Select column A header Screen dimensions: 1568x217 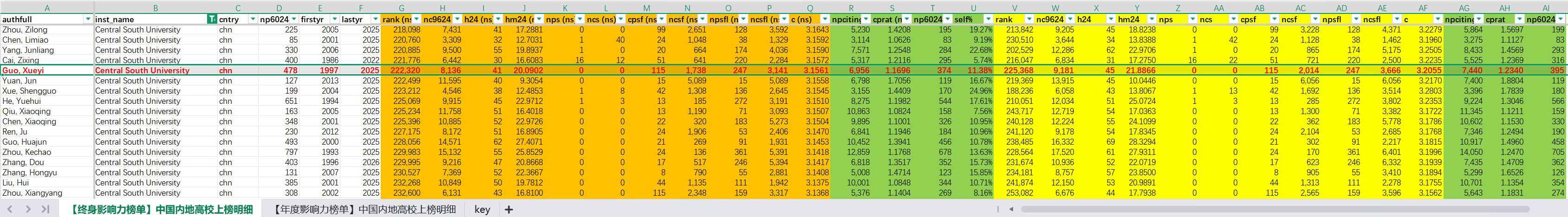(47, 8)
